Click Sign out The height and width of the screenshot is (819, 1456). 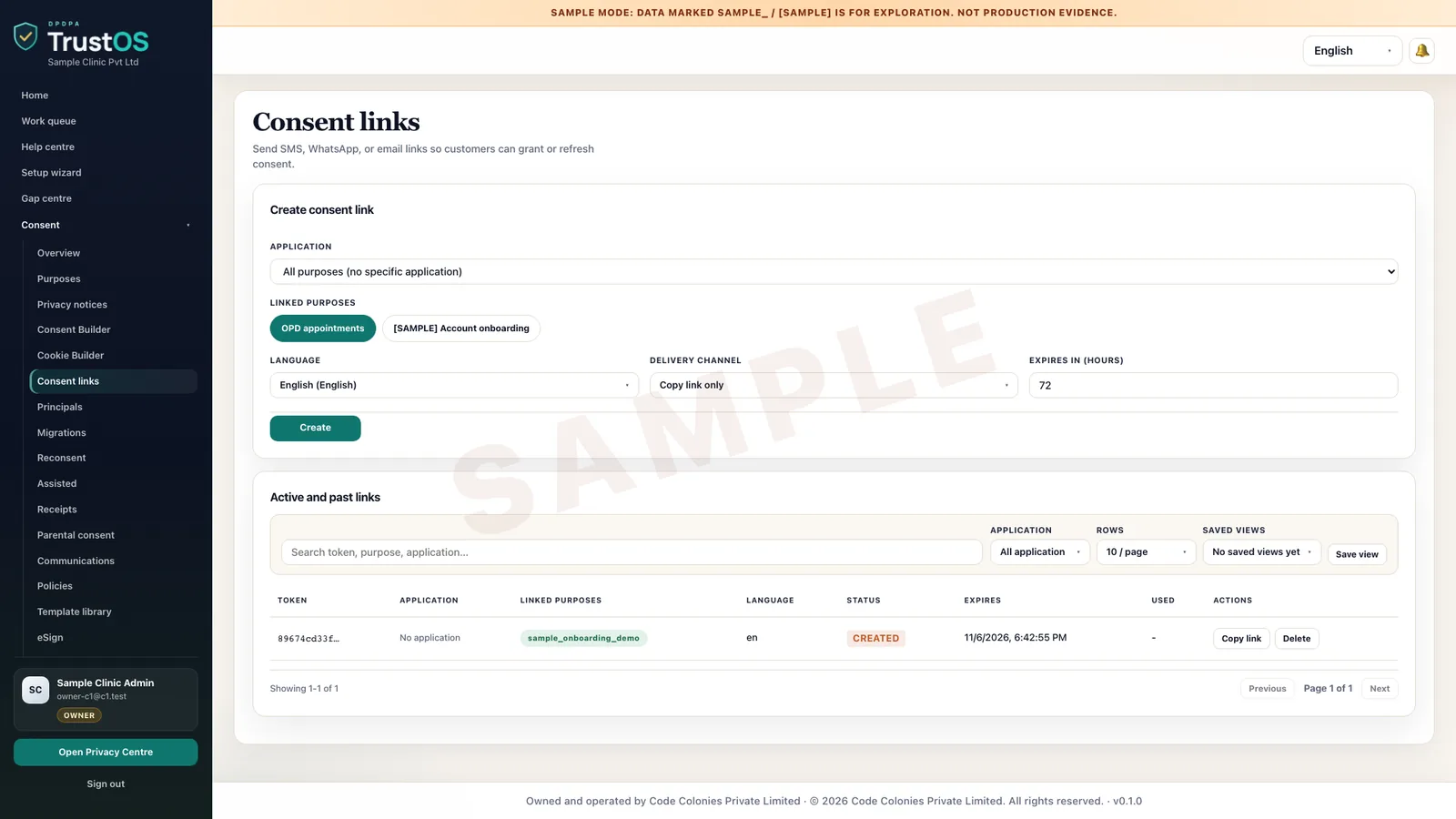click(106, 784)
